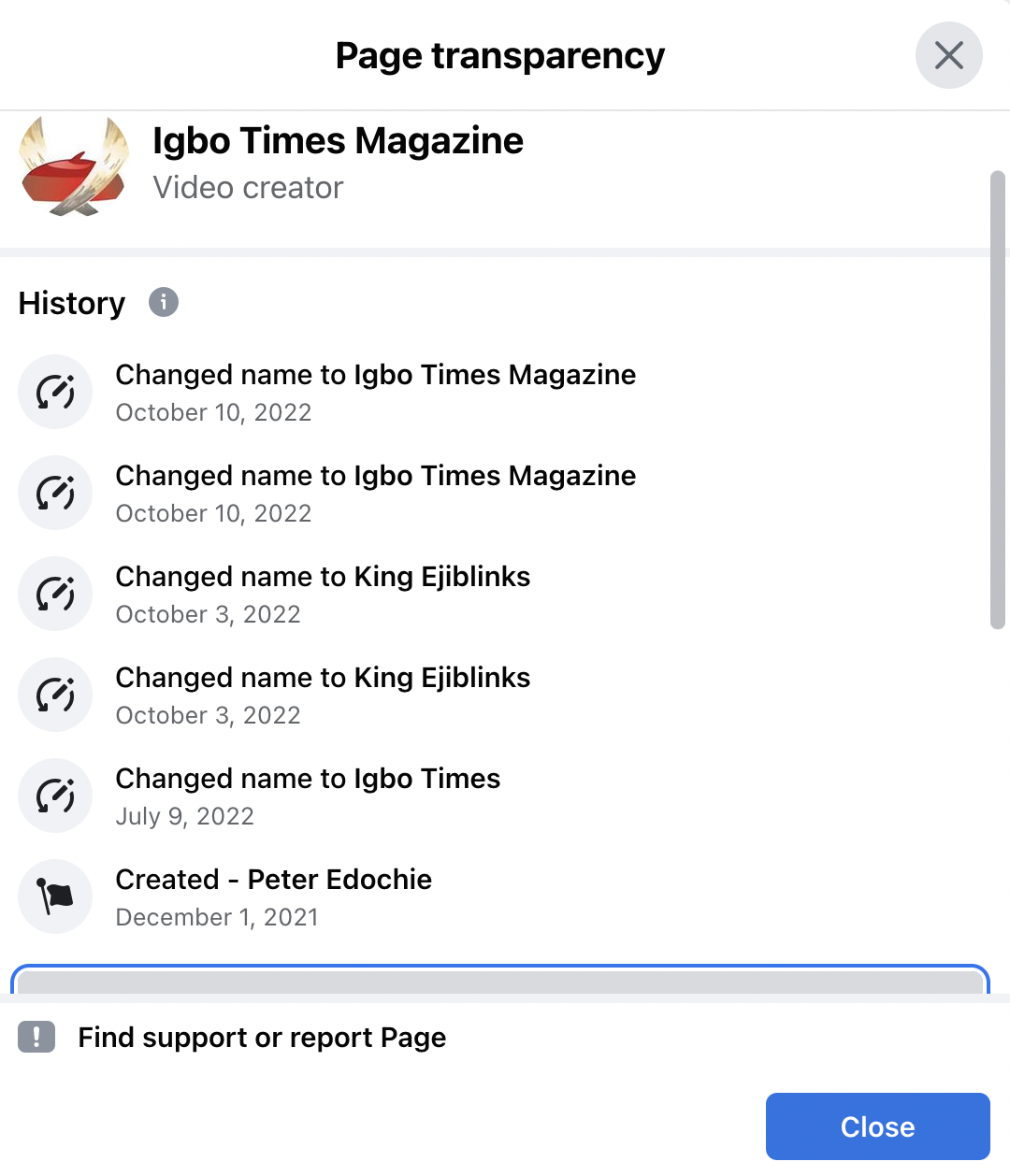Click the first King Ejiblinks name-change icon
Viewport: 1010px width, 1176px height.
[x=55, y=594]
